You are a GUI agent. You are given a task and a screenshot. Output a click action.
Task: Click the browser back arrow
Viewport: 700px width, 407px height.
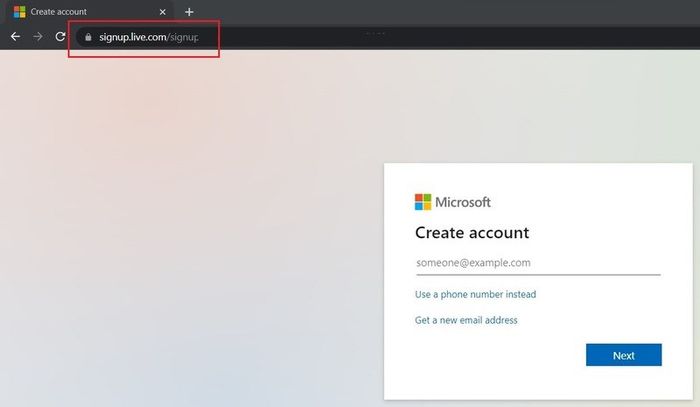click(x=16, y=37)
